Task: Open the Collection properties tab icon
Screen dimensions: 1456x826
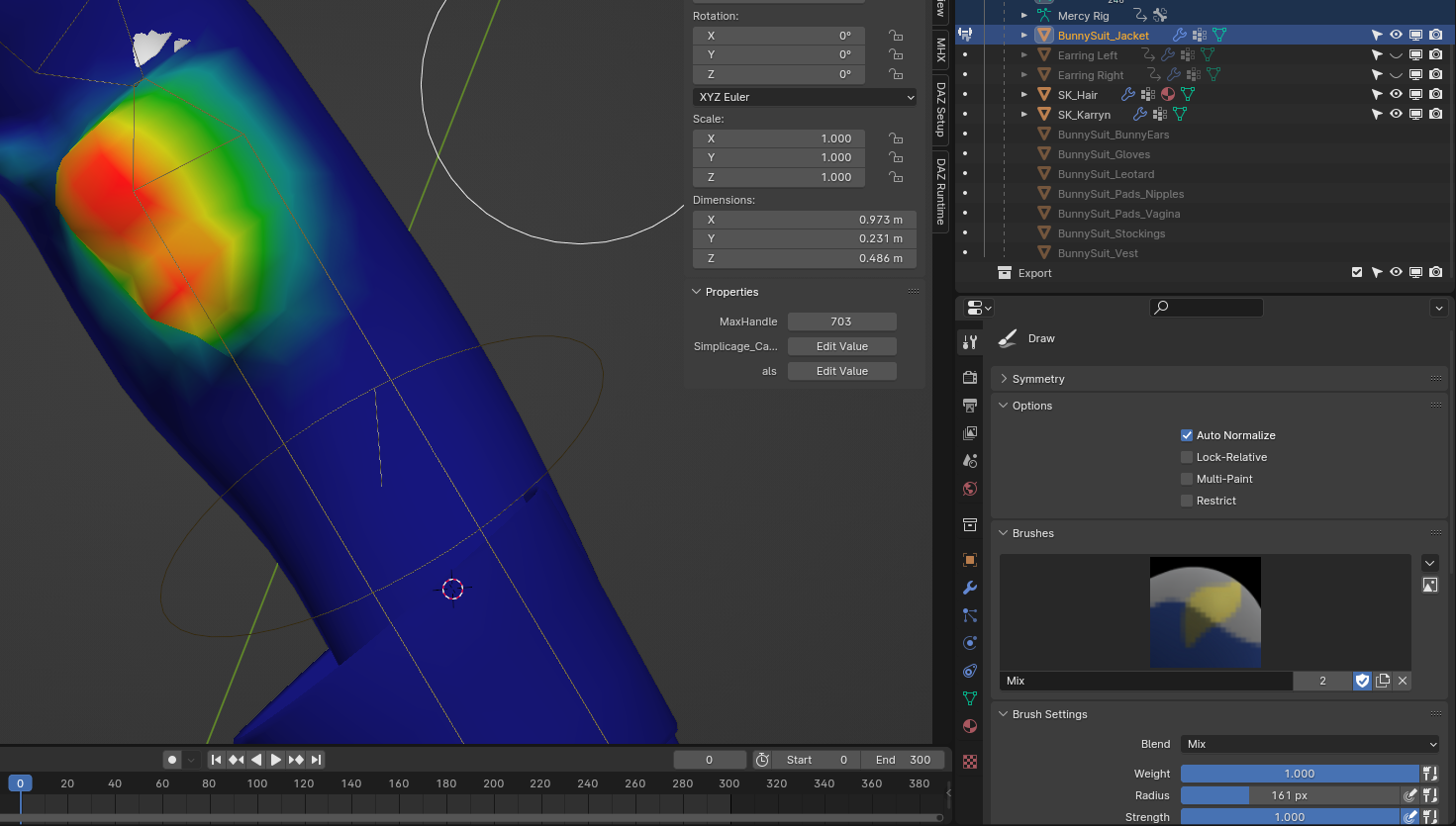Action: (970, 524)
